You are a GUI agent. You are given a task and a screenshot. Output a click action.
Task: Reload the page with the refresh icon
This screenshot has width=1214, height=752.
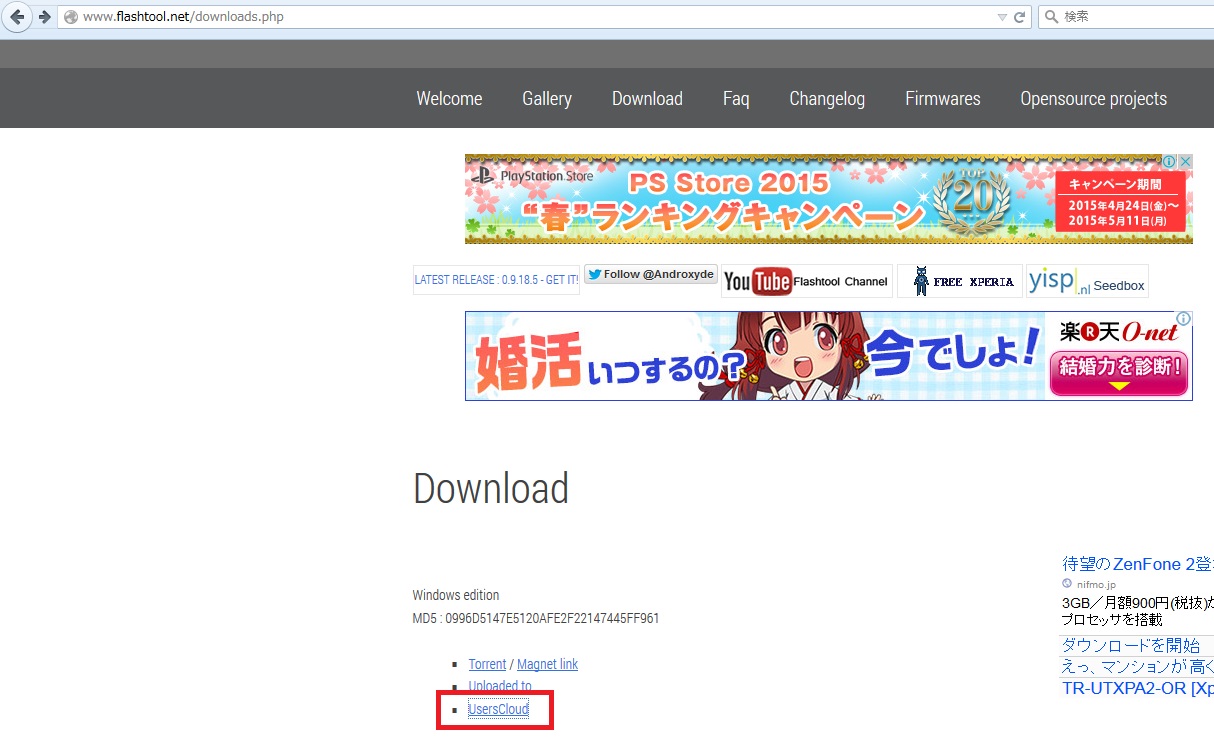pos(1020,17)
